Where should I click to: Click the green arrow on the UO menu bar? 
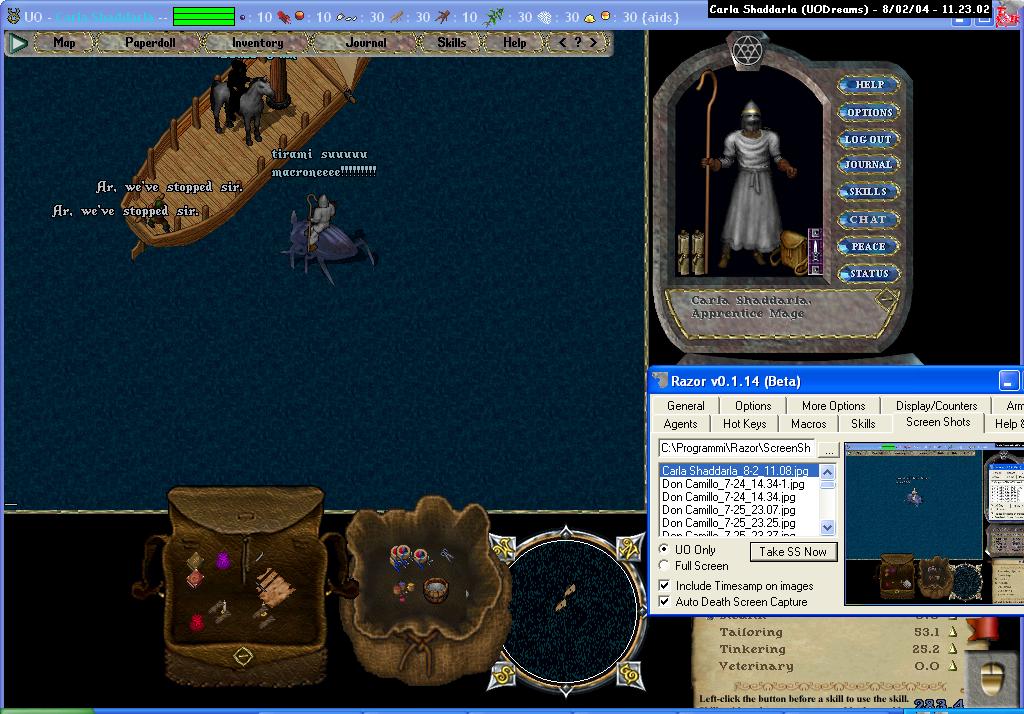pos(18,43)
